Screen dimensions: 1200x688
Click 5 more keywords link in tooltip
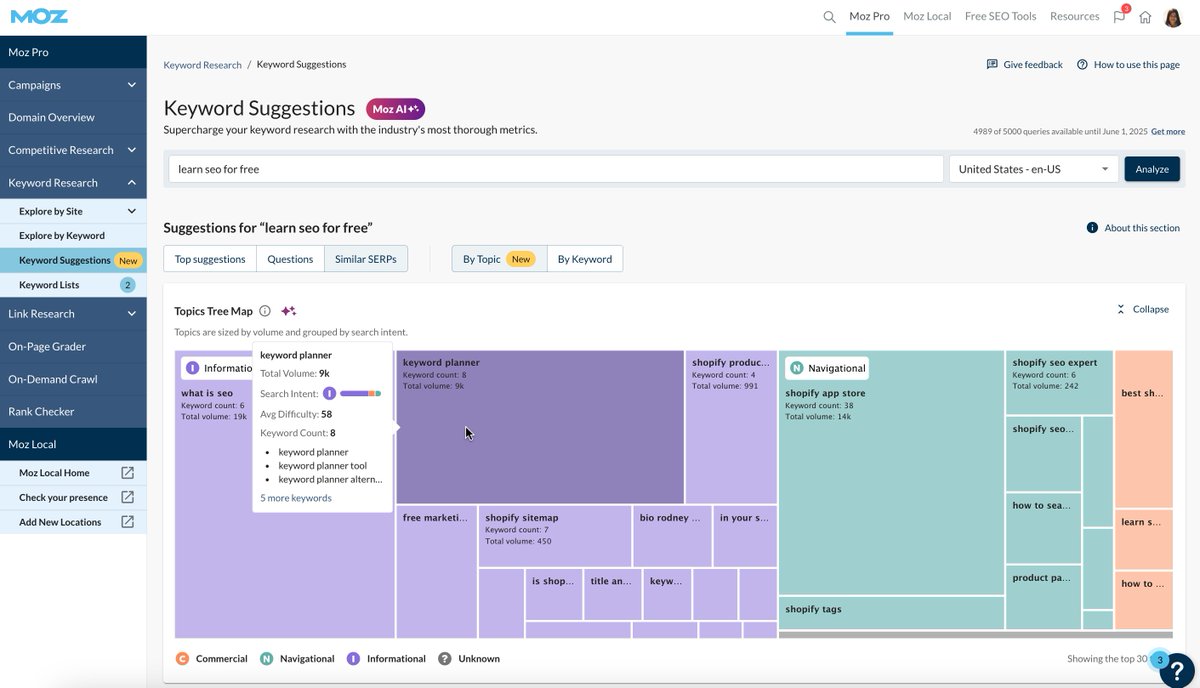click(x=296, y=498)
